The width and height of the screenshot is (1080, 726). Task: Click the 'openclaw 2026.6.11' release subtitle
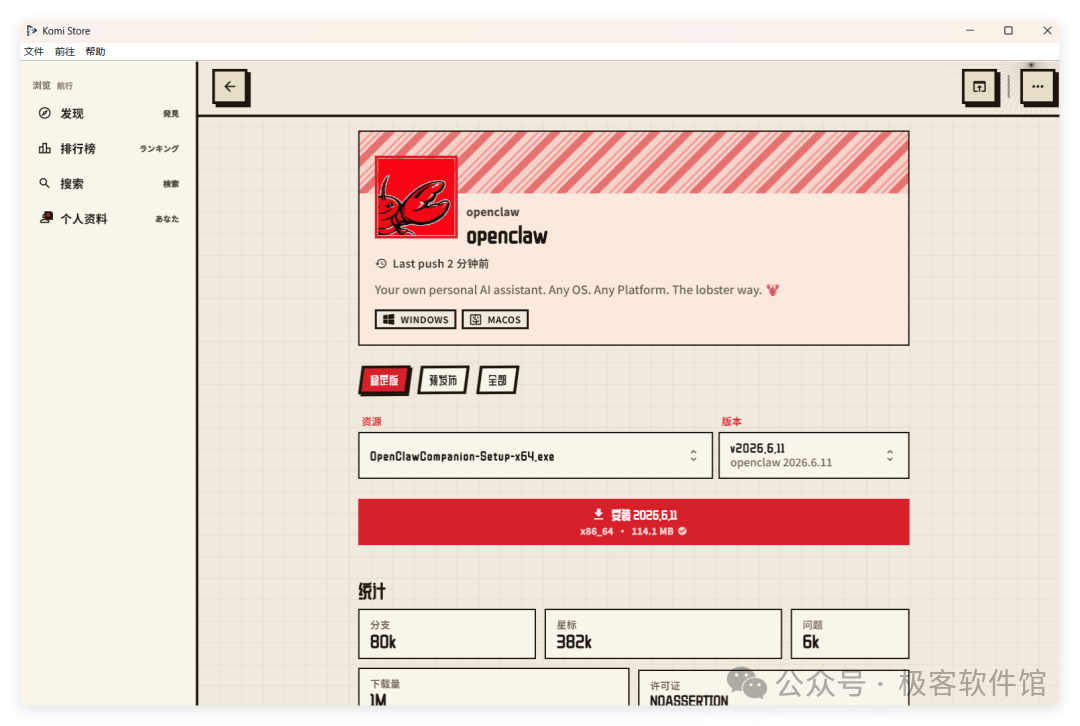coord(781,463)
